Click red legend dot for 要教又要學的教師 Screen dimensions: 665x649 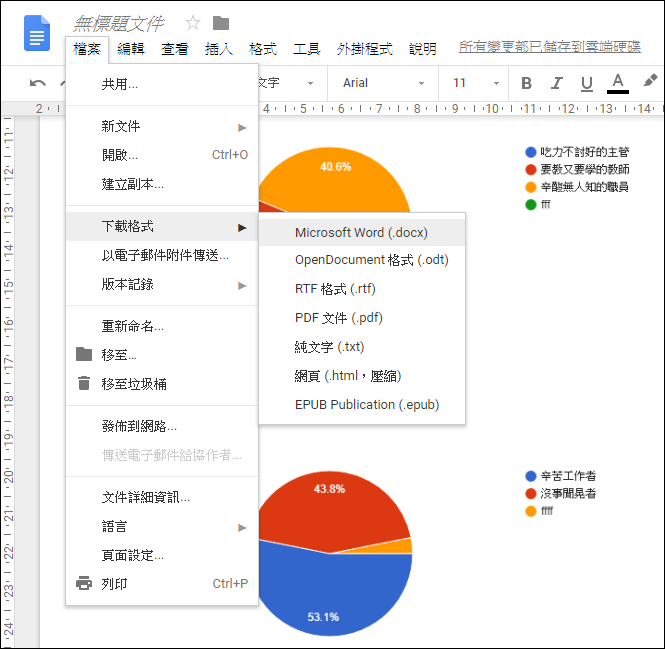[531, 169]
